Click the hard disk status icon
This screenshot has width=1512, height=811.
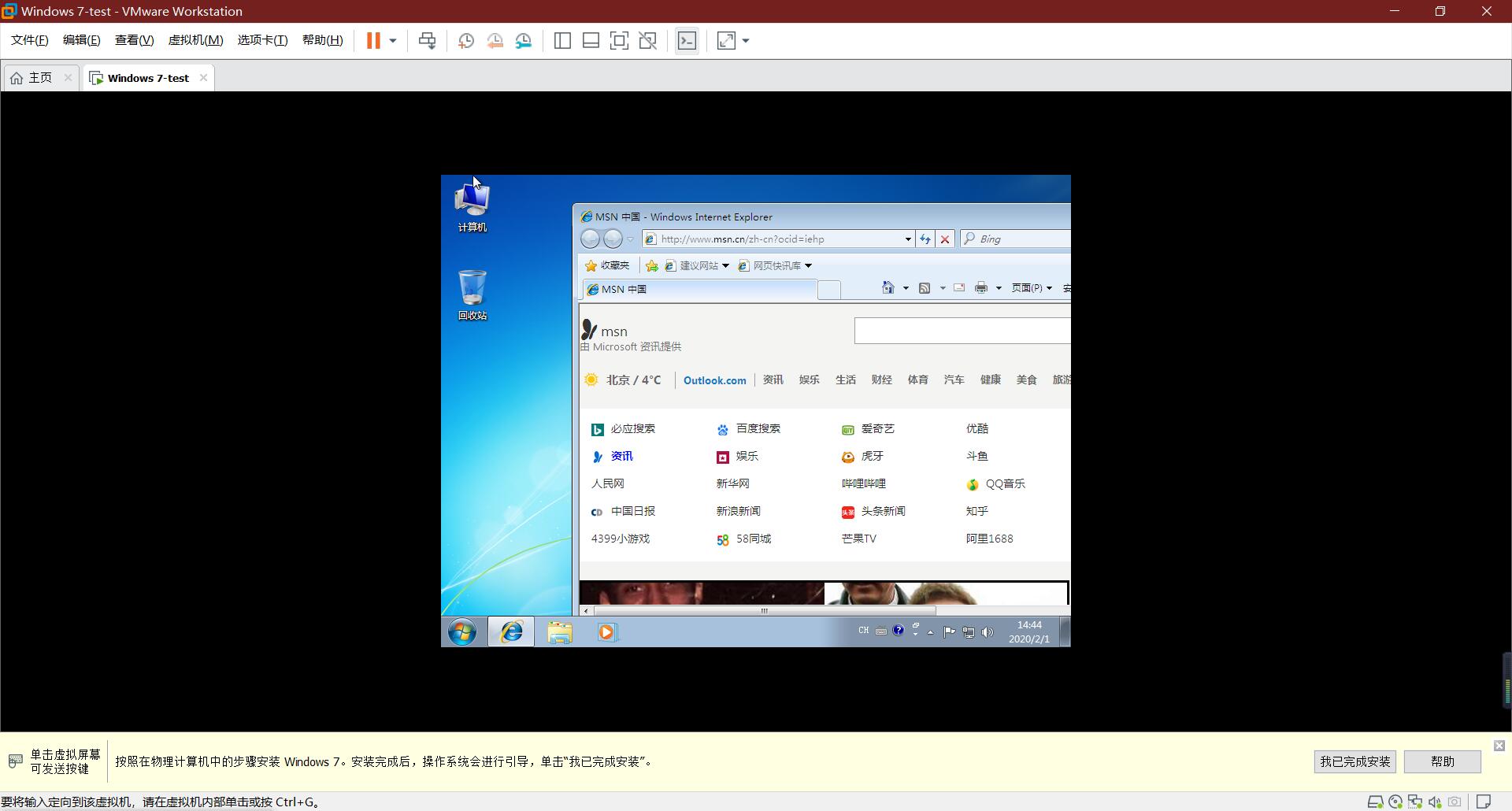click(x=1376, y=802)
